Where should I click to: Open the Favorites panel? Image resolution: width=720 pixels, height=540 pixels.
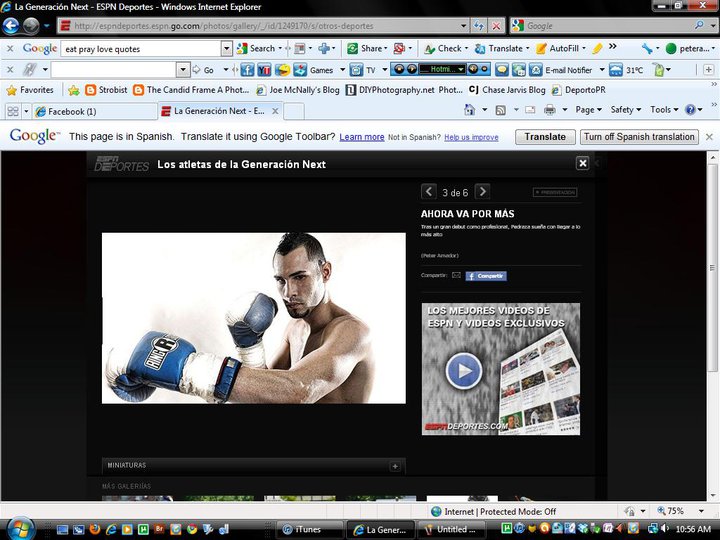(30, 90)
